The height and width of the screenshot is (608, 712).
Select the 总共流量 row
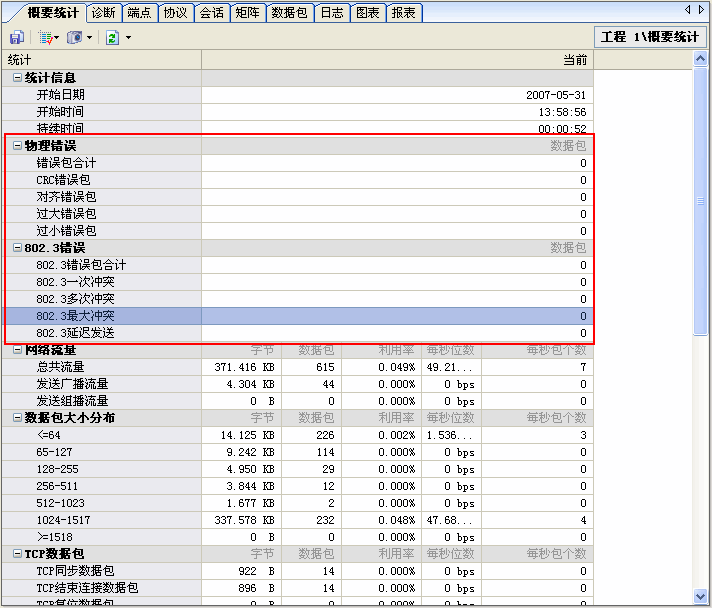(x=60, y=367)
